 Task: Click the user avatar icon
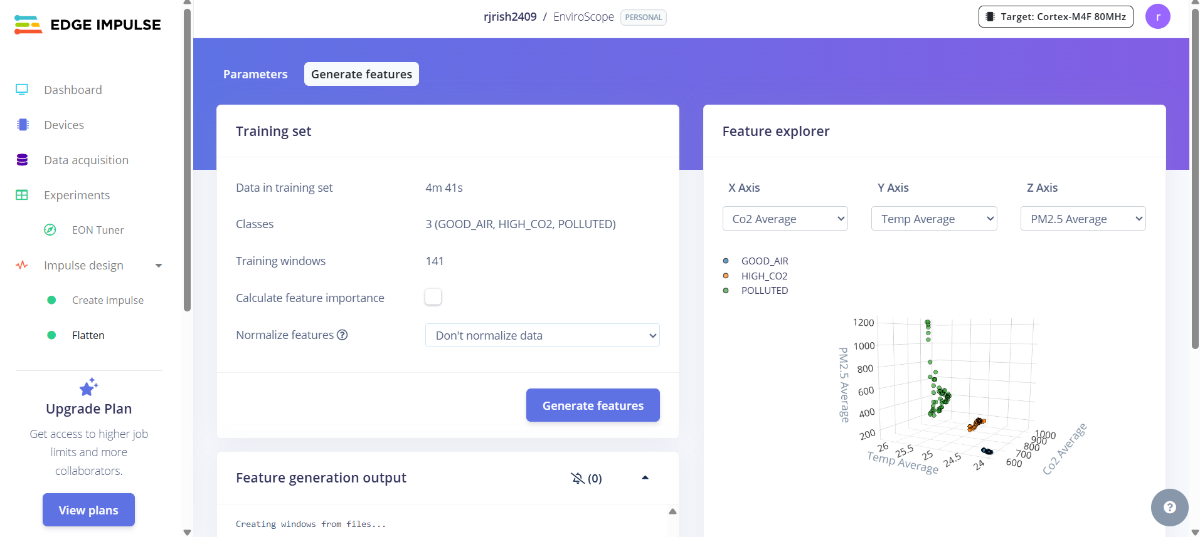[1158, 17]
